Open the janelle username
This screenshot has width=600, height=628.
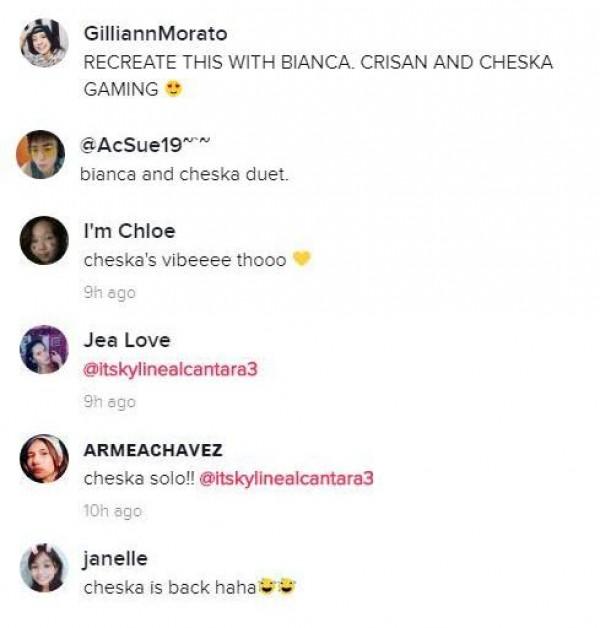(x=115, y=558)
